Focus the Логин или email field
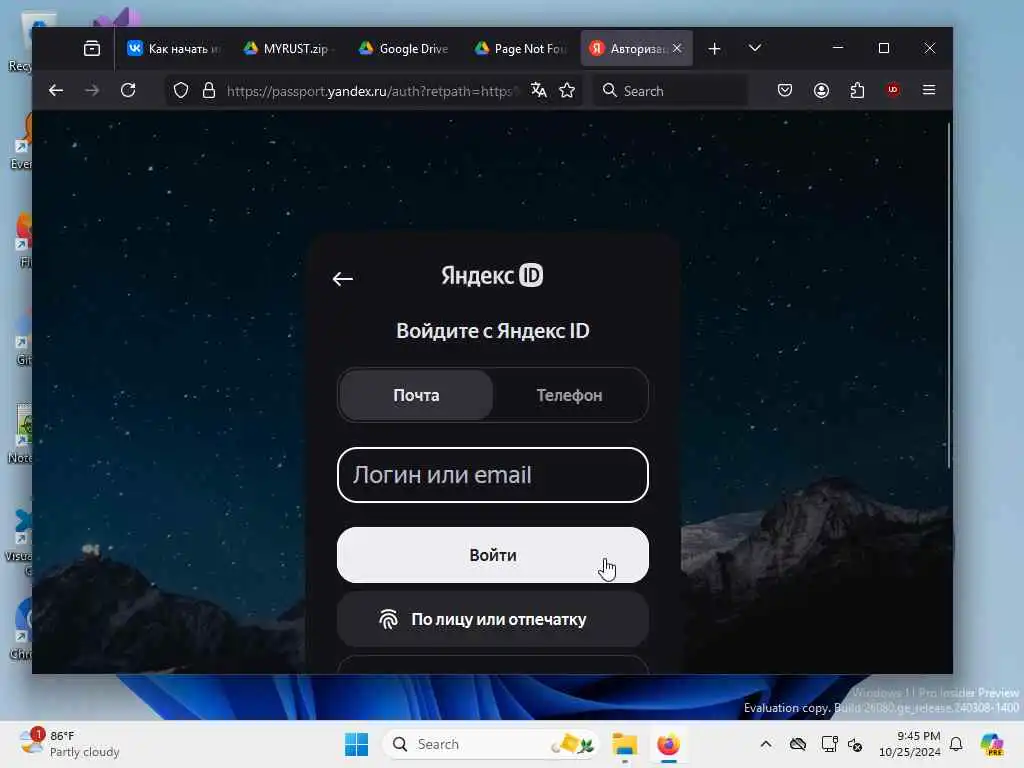Image resolution: width=1024 pixels, height=768 pixels. point(492,475)
